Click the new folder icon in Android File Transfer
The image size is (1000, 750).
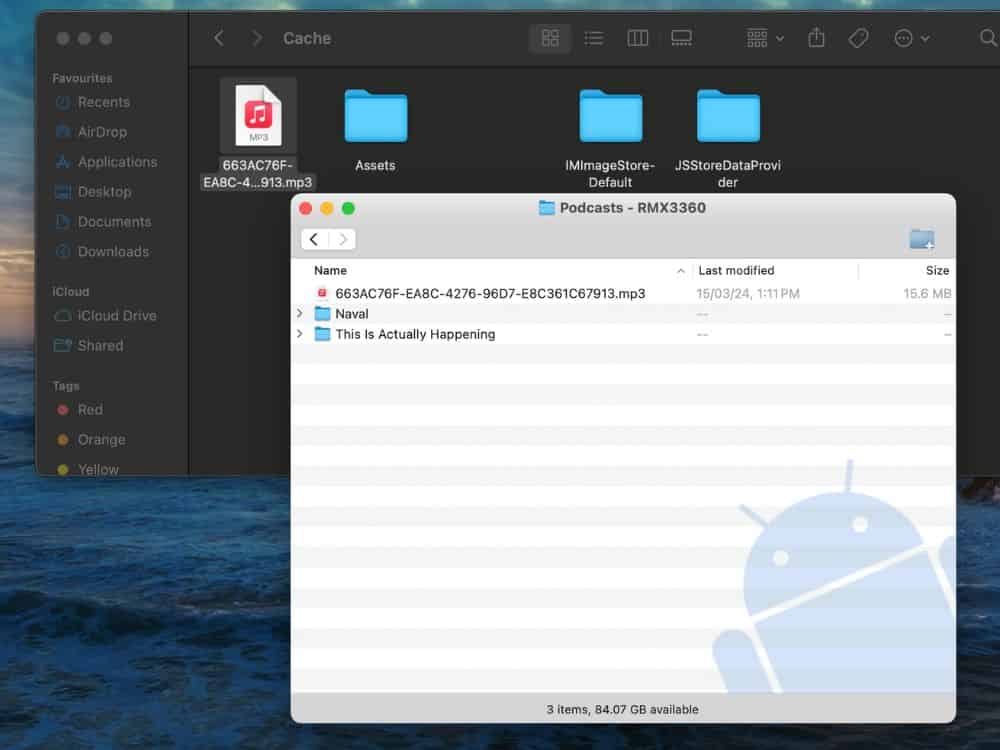pyautogui.click(x=921, y=239)
